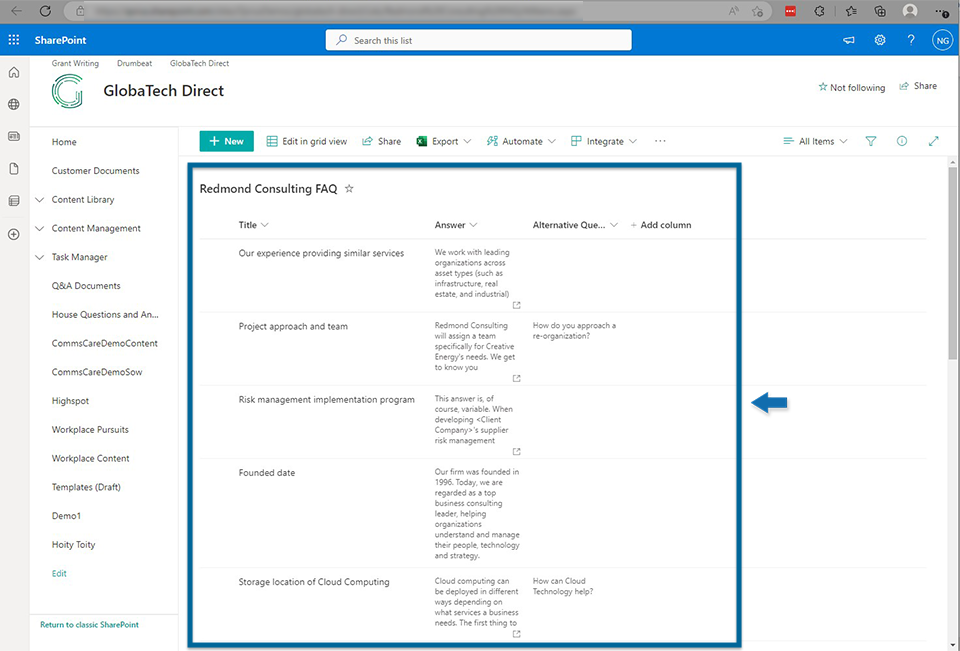Screen dimensions: 960x651
Task: Favorite the Redmond Consulting FAQ list star
Action: click(x=349, y=188)
